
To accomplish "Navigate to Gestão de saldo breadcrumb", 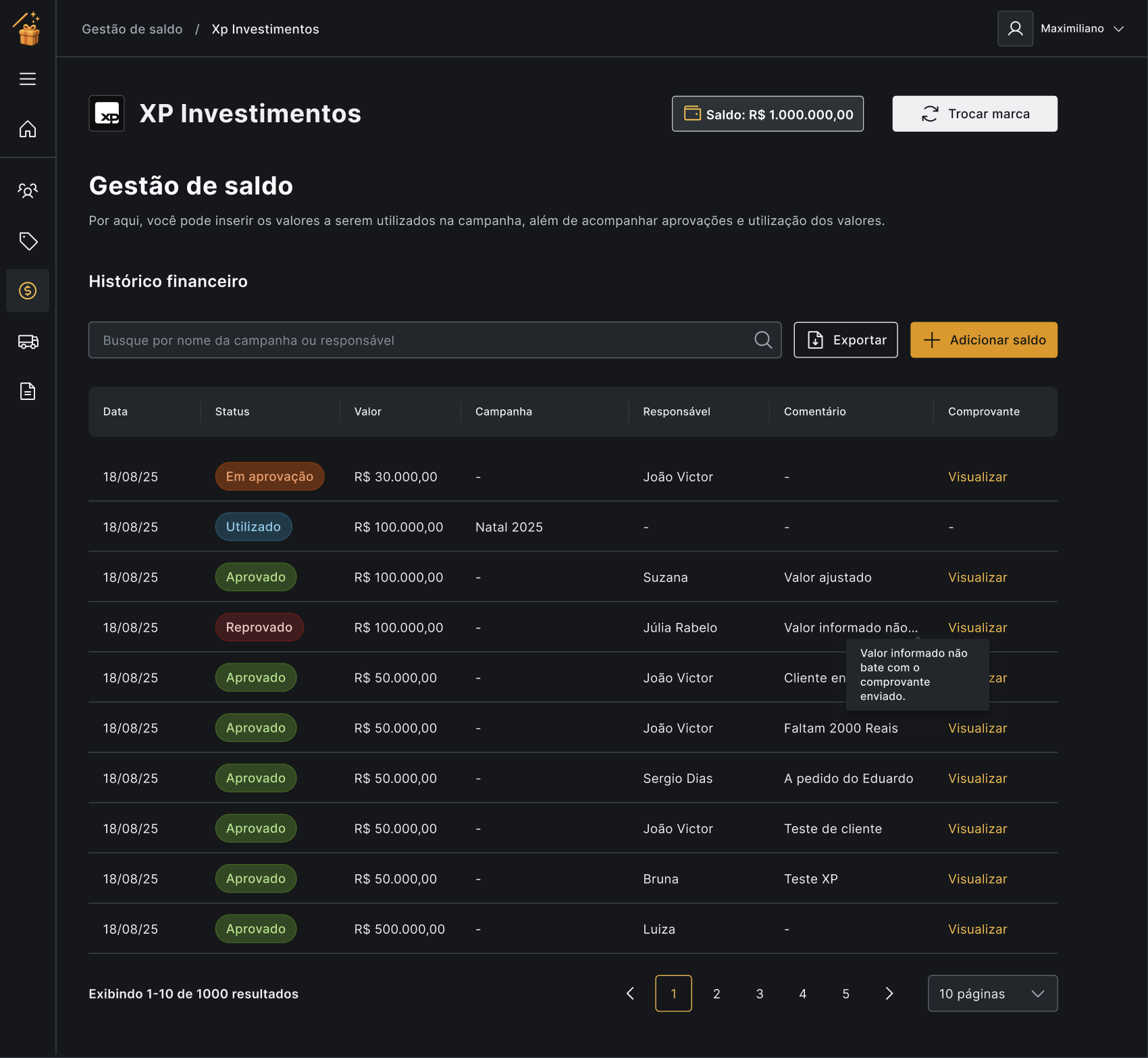I will click(132, 29).
